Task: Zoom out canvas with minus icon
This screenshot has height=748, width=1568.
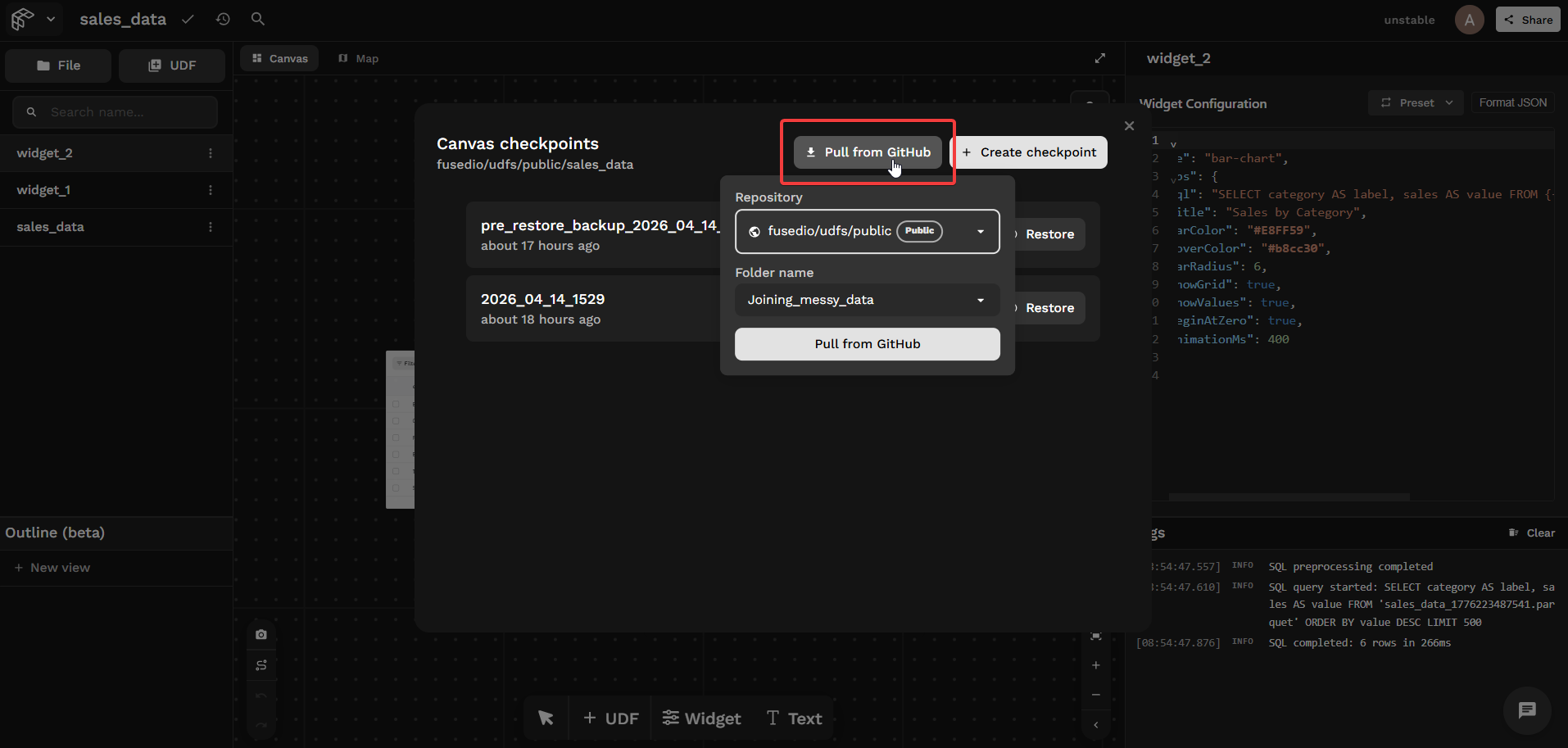Action: point(1096,695)
